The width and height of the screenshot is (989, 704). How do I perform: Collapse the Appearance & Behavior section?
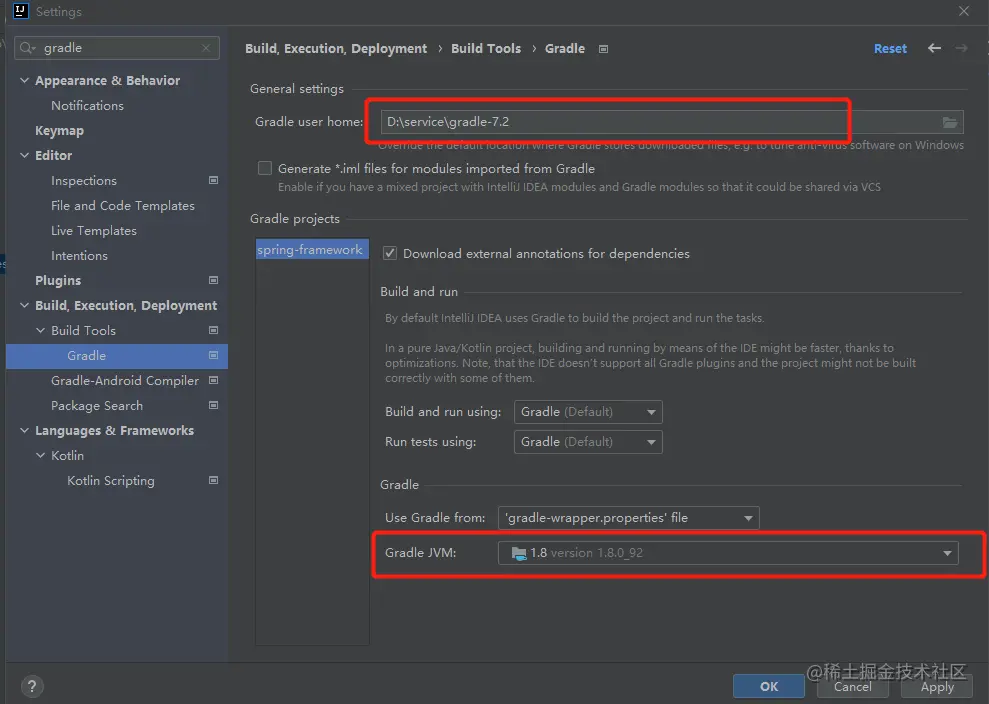[25, 80]
